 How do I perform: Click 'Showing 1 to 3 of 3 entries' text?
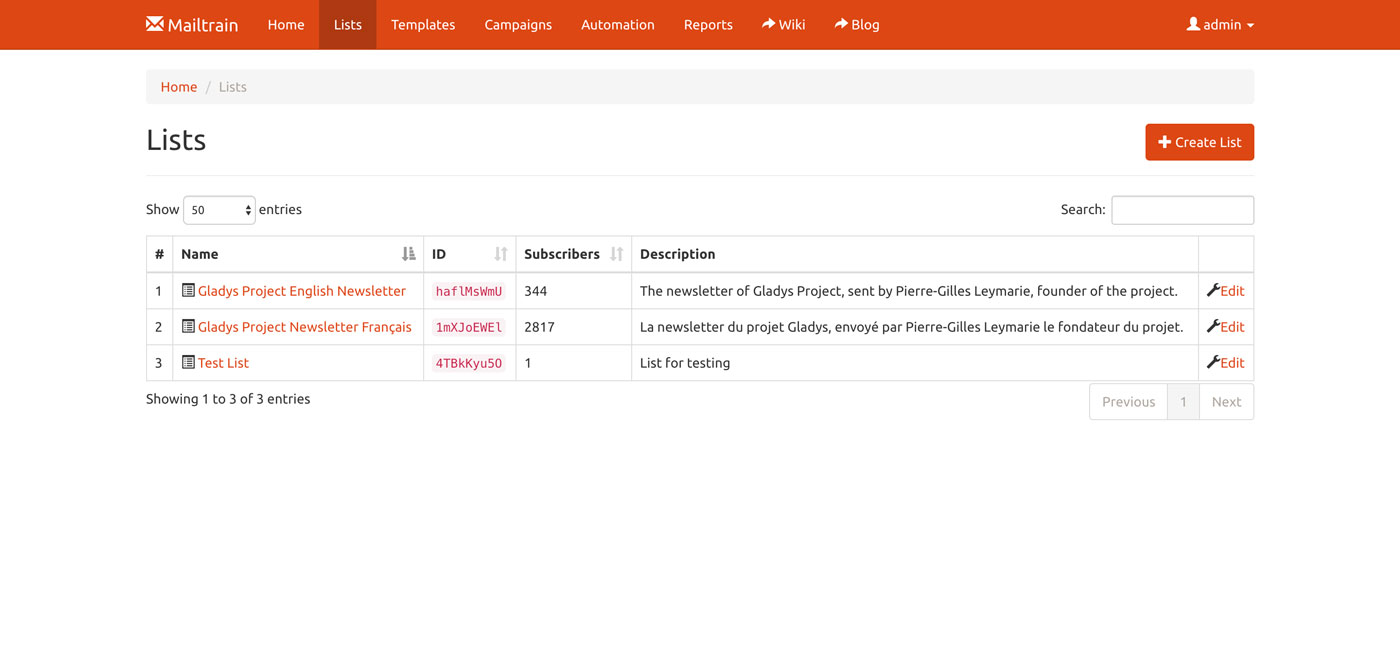coord(228,399)
